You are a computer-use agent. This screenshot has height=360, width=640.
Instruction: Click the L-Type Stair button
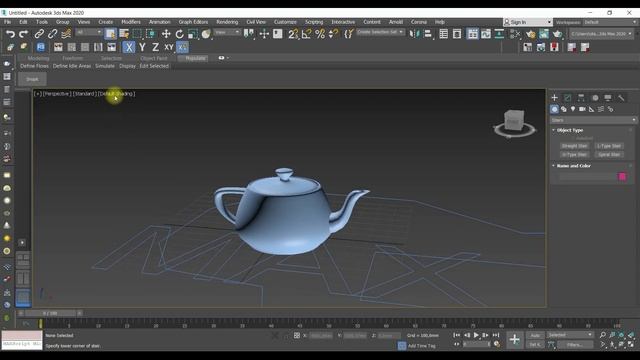tap(609, 146)
